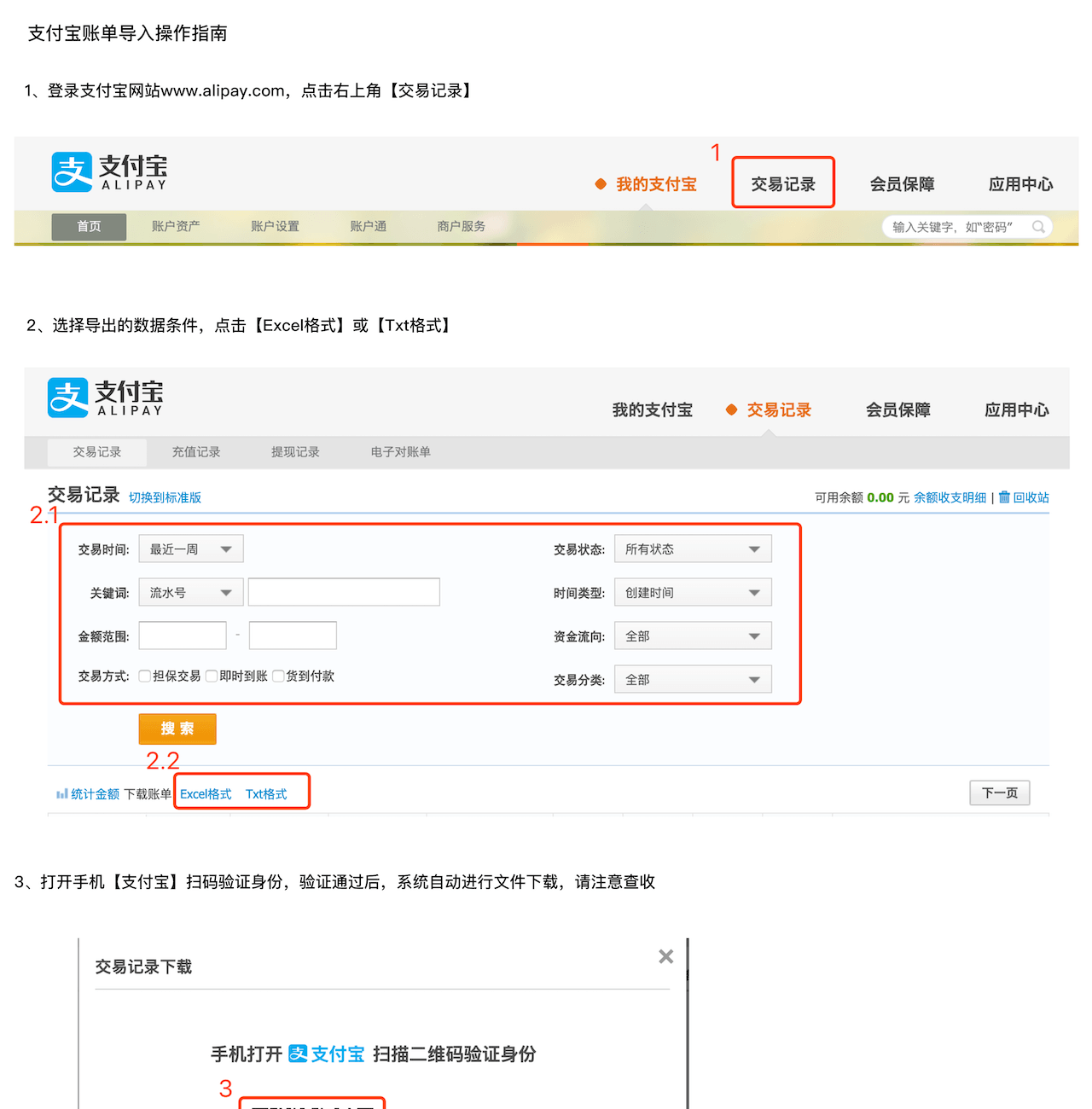
Task: Open the 电子对账单 tab
Action: [x=400, y=452]
